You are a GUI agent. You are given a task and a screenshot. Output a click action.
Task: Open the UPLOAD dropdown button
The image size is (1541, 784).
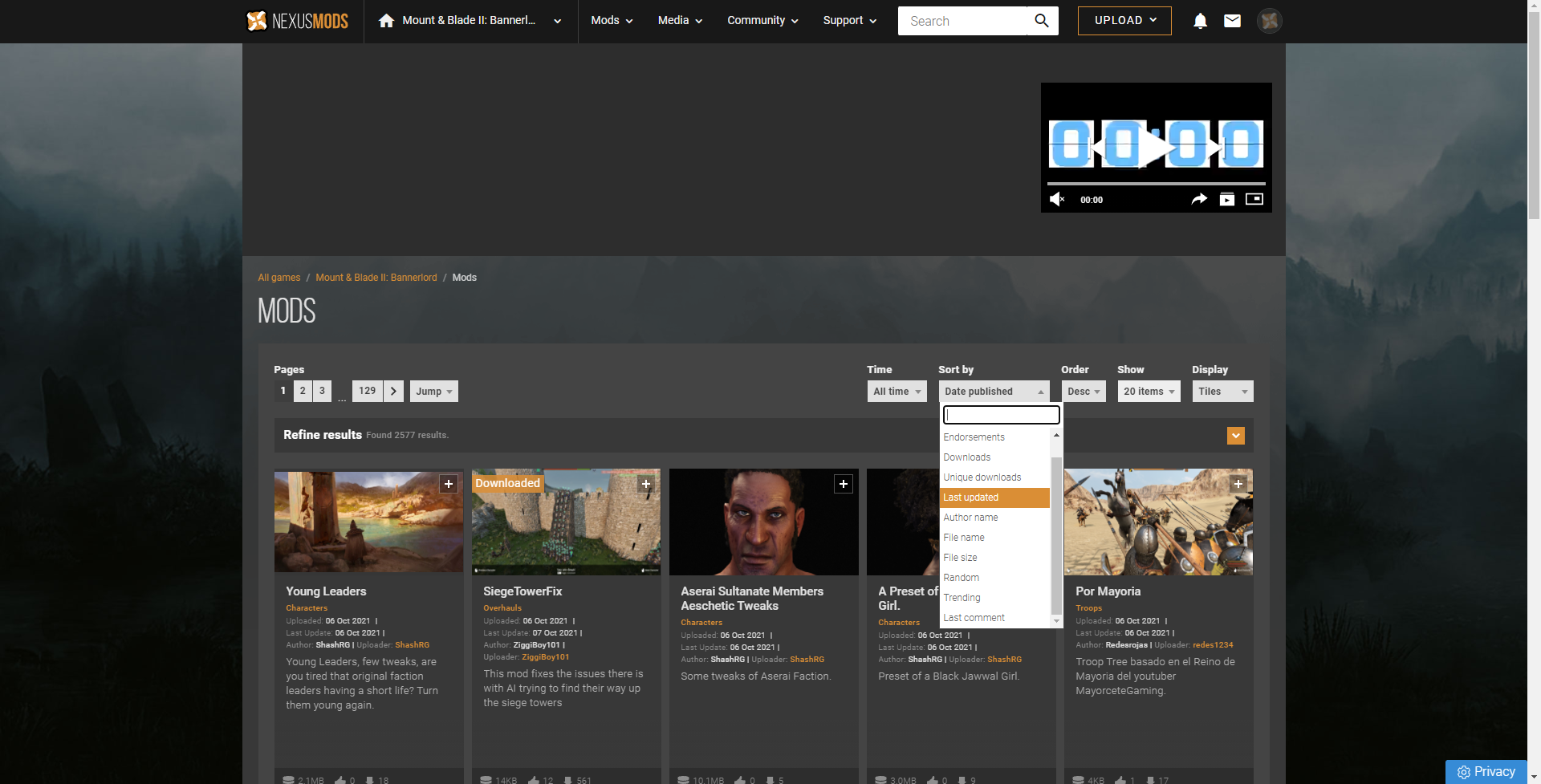click(x=1124, y=21)
